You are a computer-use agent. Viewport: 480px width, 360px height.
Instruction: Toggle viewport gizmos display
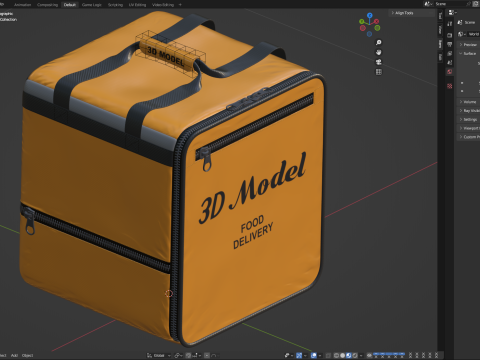(x=299, y=355)
